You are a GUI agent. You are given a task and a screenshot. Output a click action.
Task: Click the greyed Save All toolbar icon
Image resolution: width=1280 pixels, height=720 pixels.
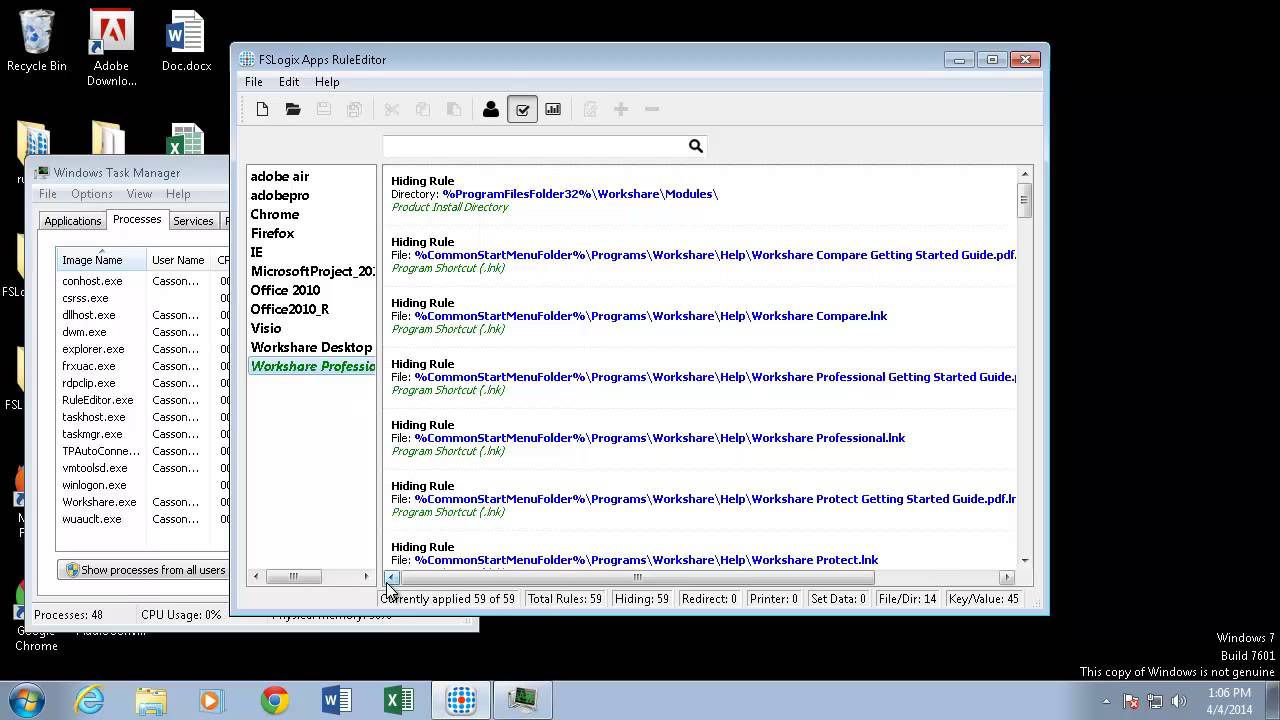[x=354, y=109]
